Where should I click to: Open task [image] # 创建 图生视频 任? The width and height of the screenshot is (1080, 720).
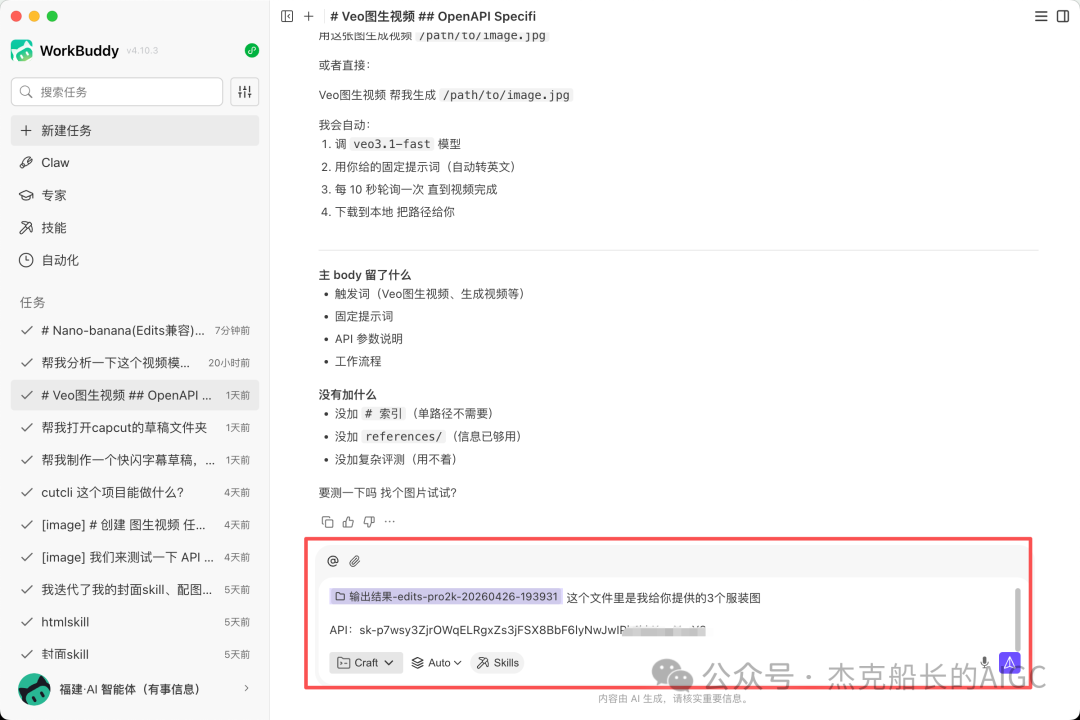coord(135,524)
